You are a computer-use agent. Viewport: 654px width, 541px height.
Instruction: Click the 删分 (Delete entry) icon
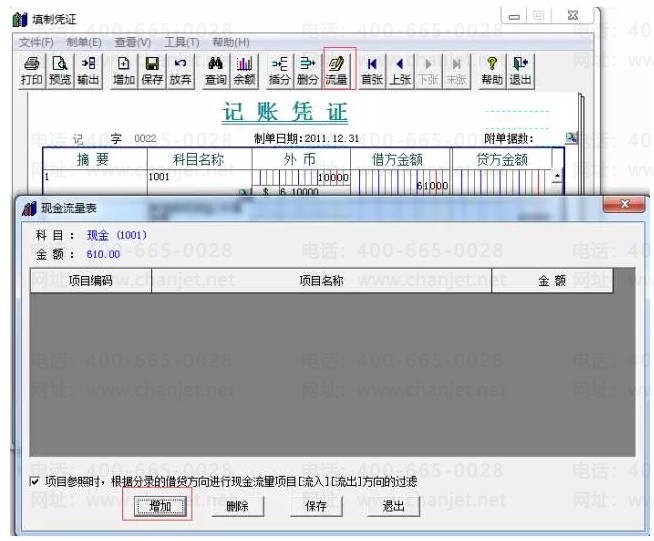[308, 71]
